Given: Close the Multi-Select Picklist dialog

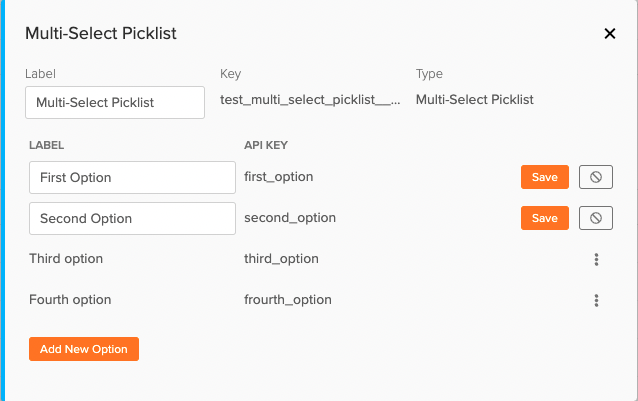Looking at the screenshot, I should [x=610, y=33].
